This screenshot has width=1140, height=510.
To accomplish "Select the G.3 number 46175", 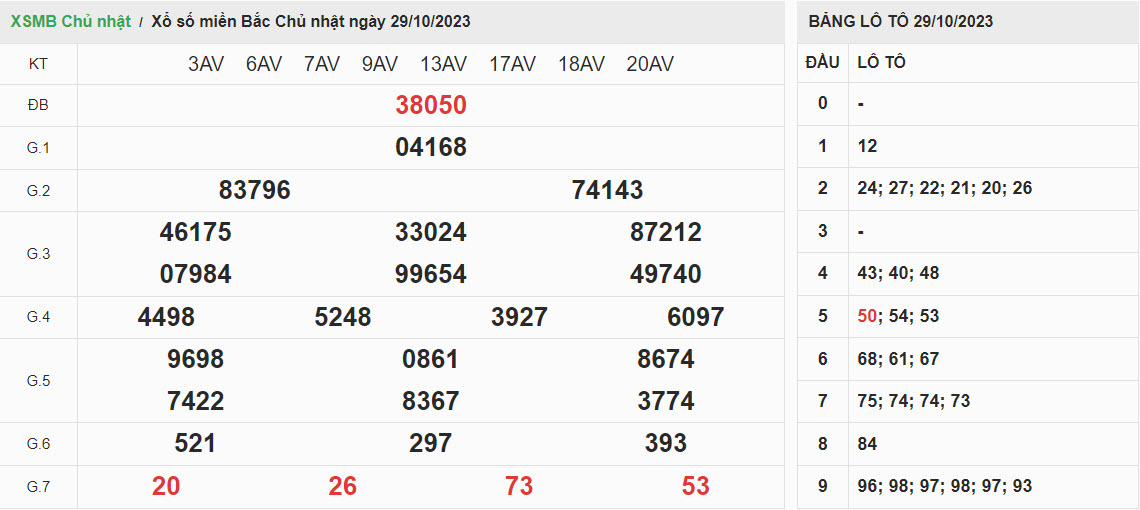I will 195,232.
